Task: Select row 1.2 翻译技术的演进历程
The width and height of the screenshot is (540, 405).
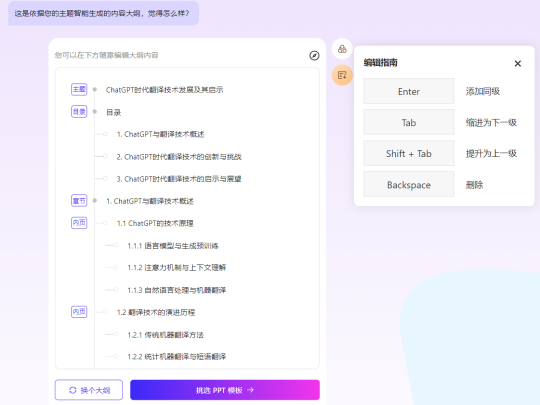Action: [x=156, y=312]
